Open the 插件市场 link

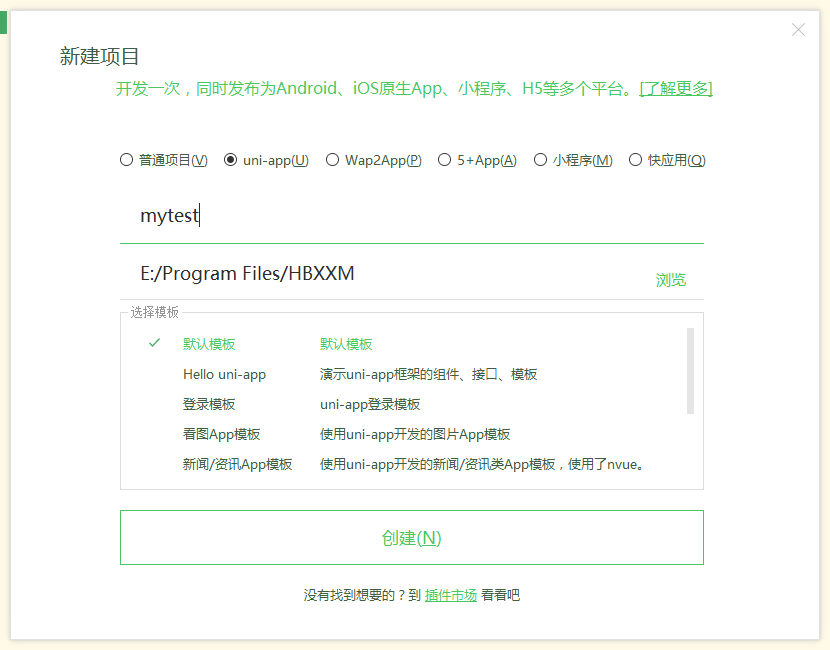point(450,595)
